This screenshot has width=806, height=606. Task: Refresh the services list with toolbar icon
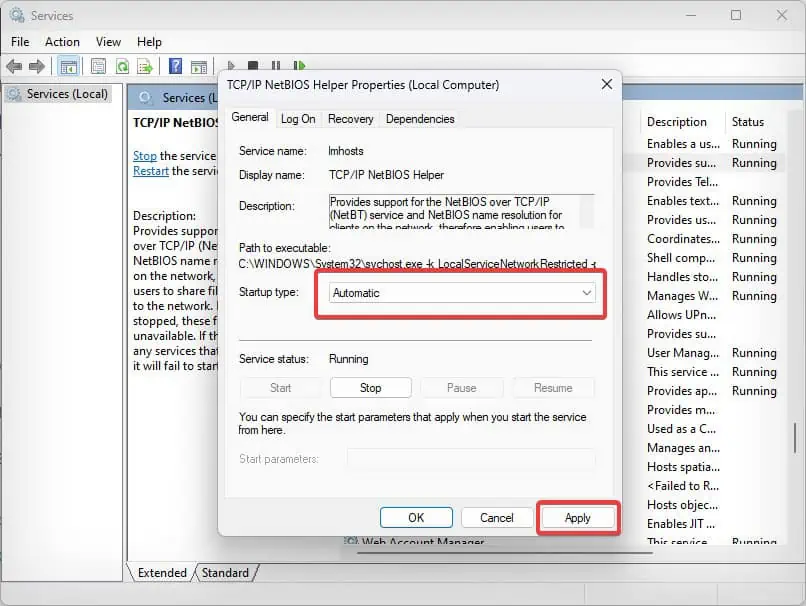pyautogui.click(x=121, y=66)
